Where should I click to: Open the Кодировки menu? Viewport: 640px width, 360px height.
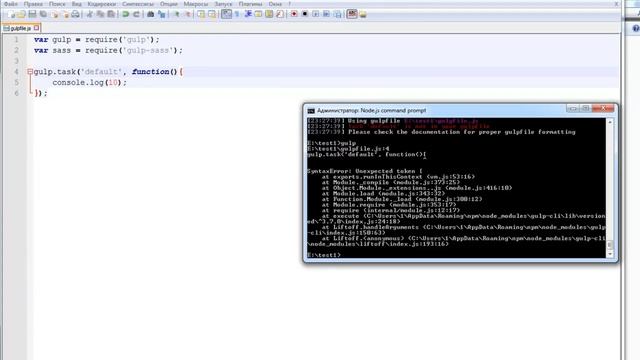(x=102, y=4)
